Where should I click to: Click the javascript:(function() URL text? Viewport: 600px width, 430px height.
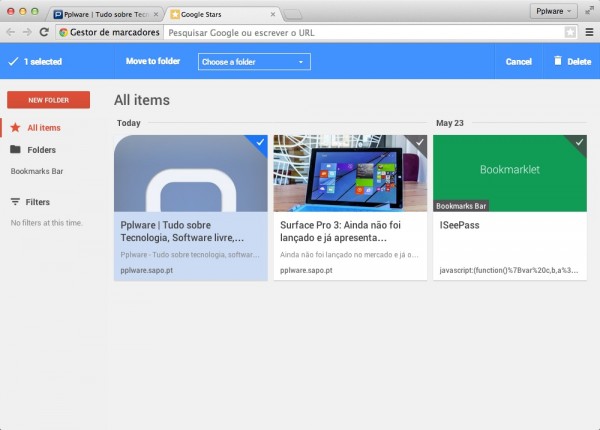pyautogui.click(x=509, y=270)
